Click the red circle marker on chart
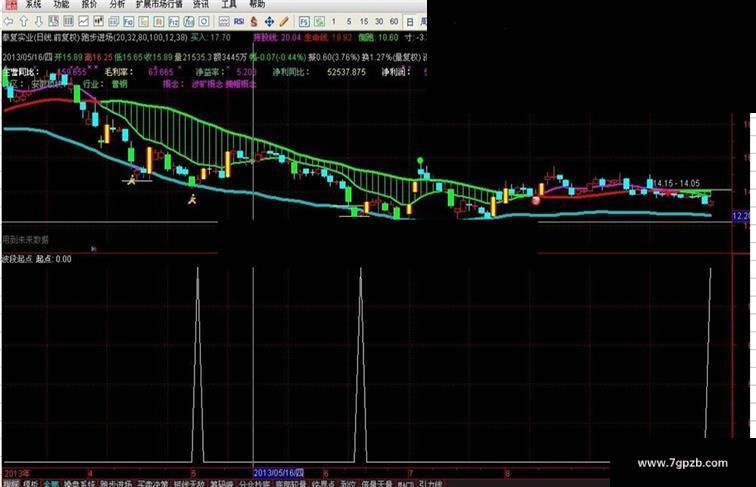The height and width of the screenshot is (487, 756). point(536,200)
